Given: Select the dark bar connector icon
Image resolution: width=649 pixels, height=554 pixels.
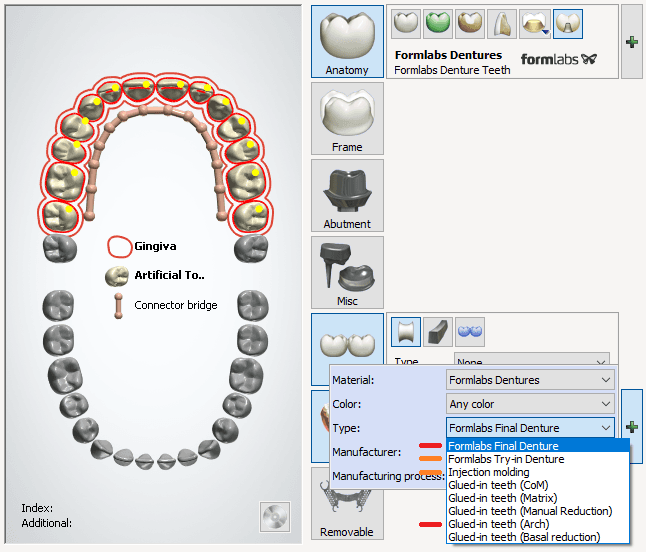Looking at the screenshot, I should coord(437,331).
